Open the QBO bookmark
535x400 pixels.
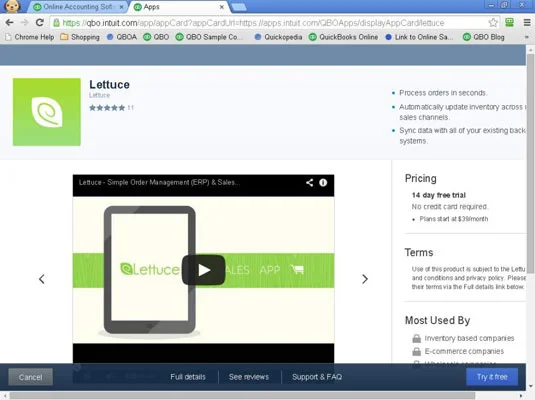point(156,37)
